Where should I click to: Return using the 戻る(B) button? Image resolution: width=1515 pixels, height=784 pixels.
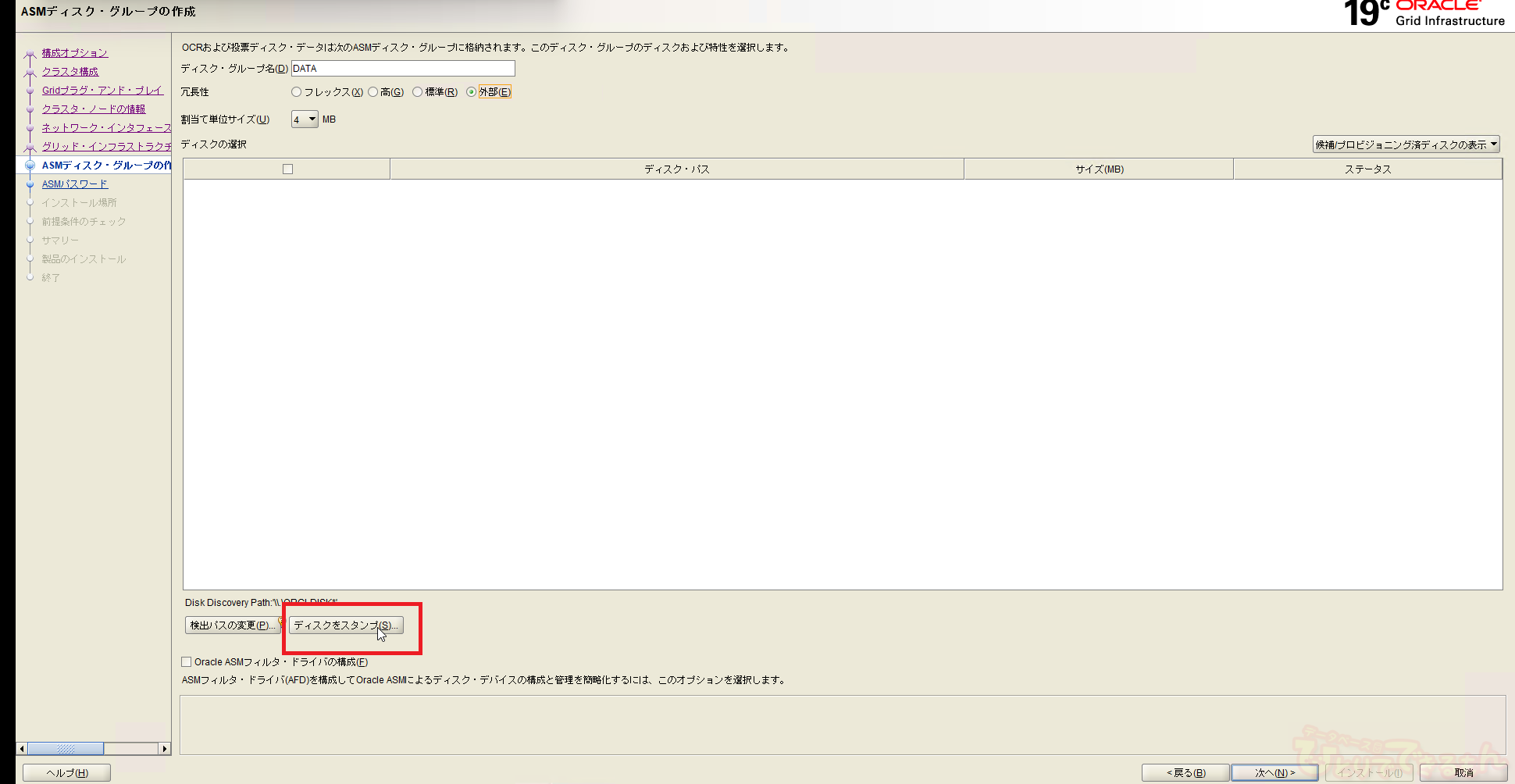1185,773
